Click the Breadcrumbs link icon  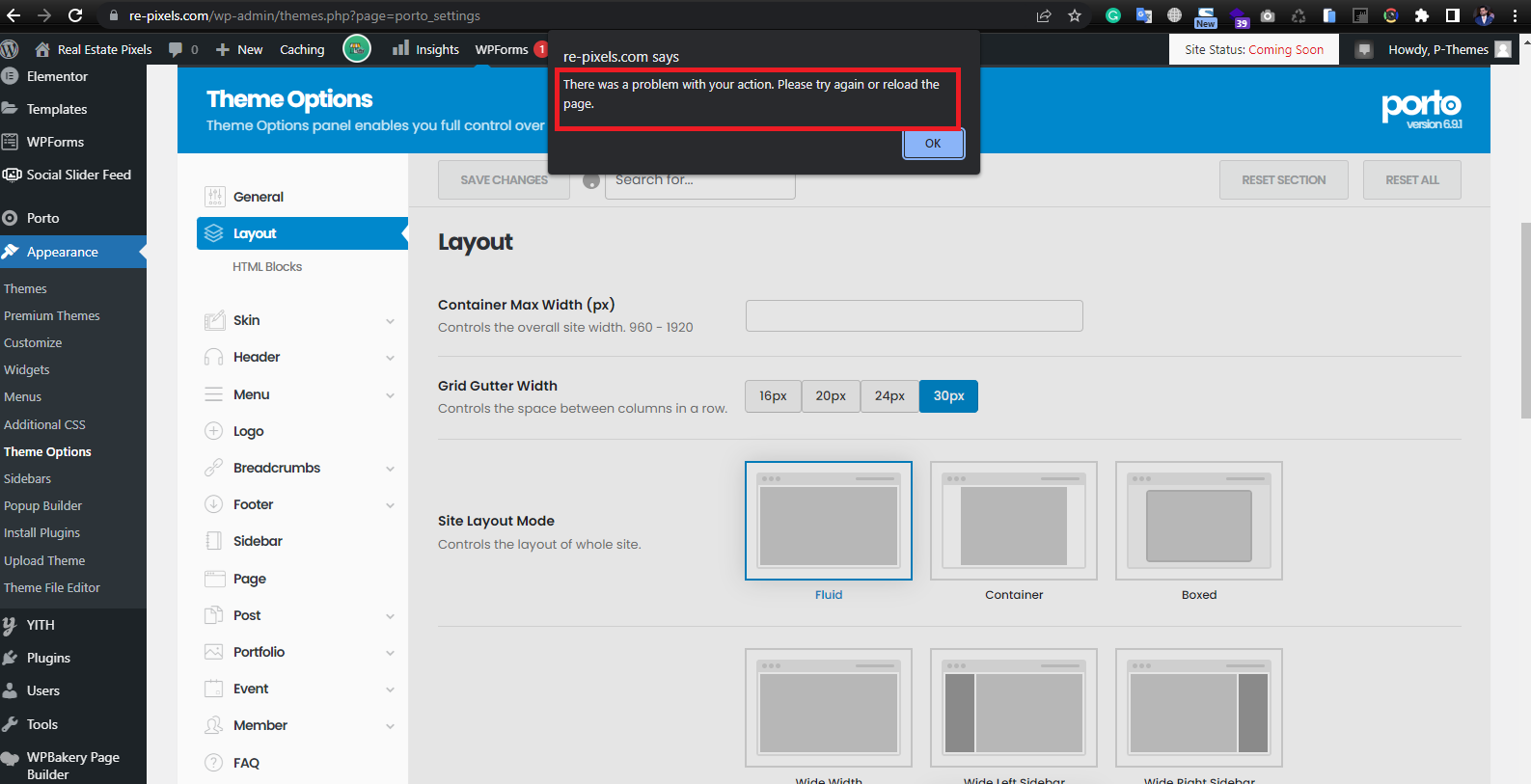[x=214, y=468]
